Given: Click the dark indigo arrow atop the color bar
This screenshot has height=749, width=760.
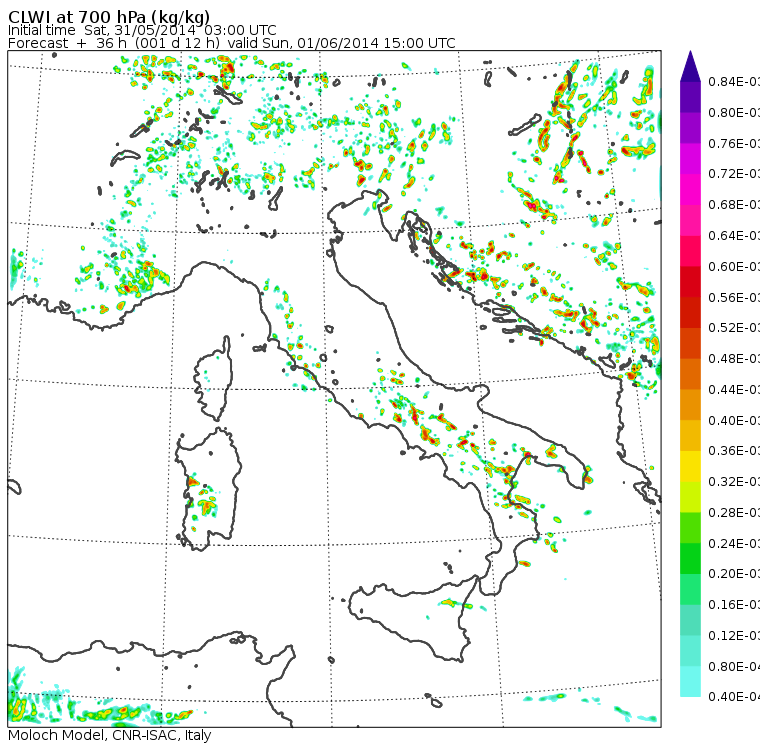Looking at the screenshot, I should pyautogui.click(x=690, y=66).
